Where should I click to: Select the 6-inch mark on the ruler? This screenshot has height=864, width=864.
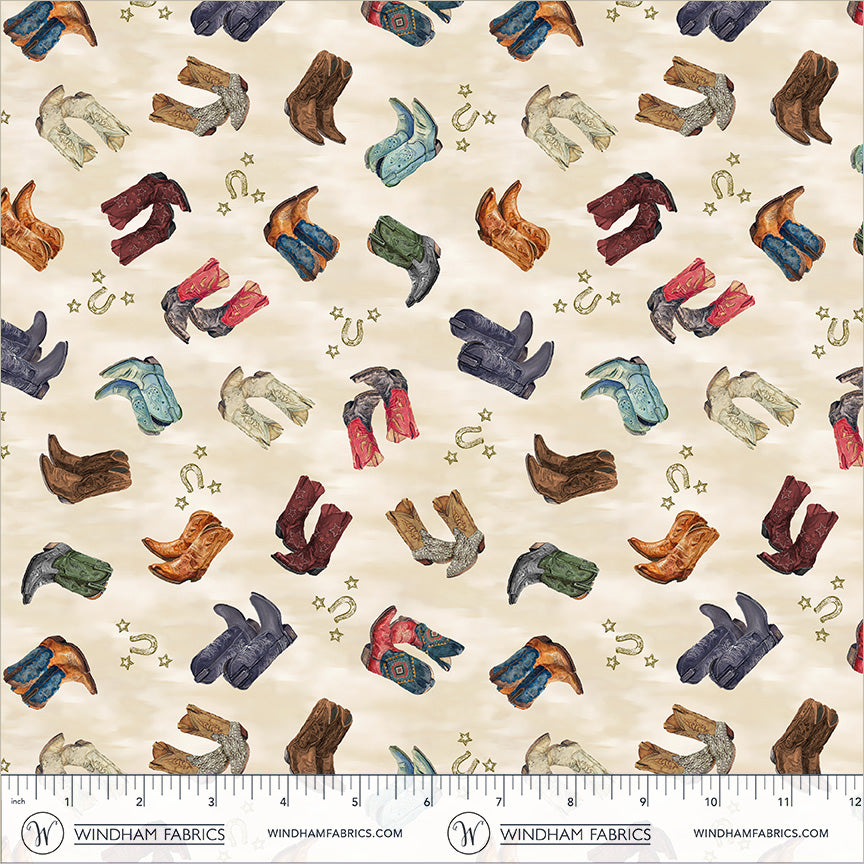[x=427, y=802]
